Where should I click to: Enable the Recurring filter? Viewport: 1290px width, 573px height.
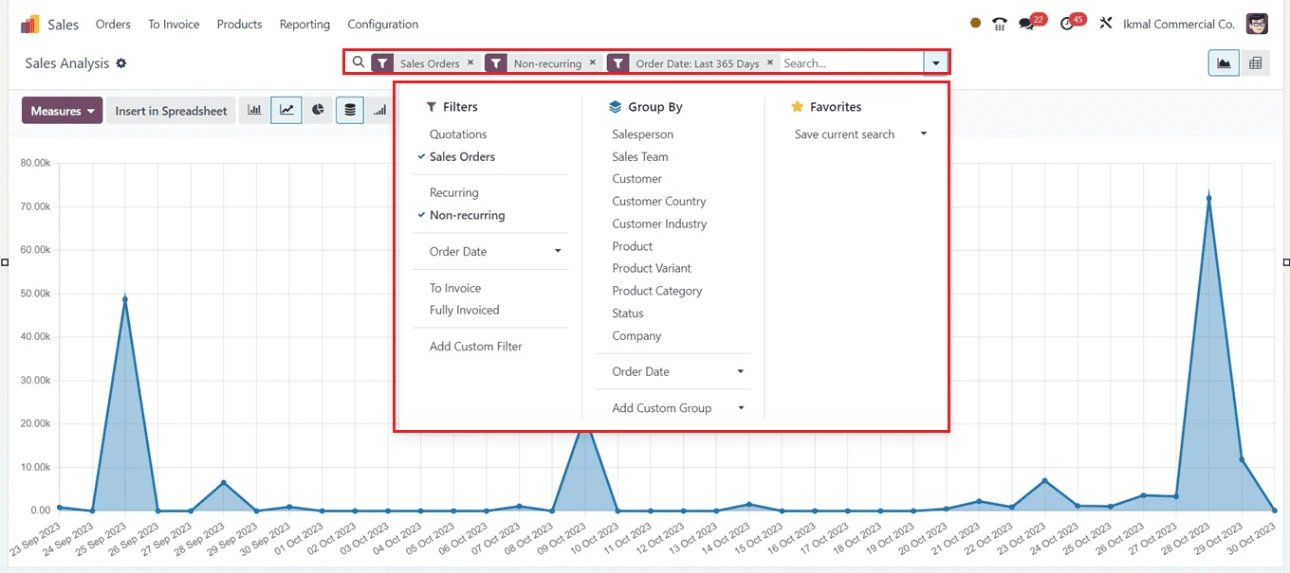pyautogui.click(x=454, y=193)
